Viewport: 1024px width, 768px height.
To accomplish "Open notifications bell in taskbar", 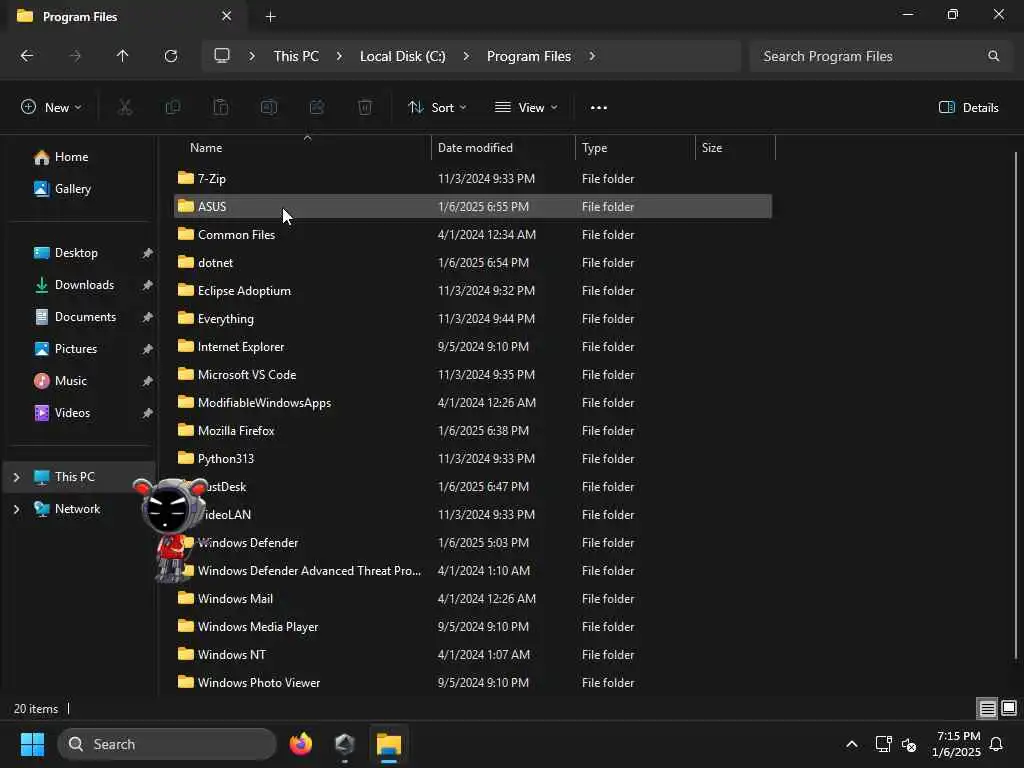I will (997, 744).
